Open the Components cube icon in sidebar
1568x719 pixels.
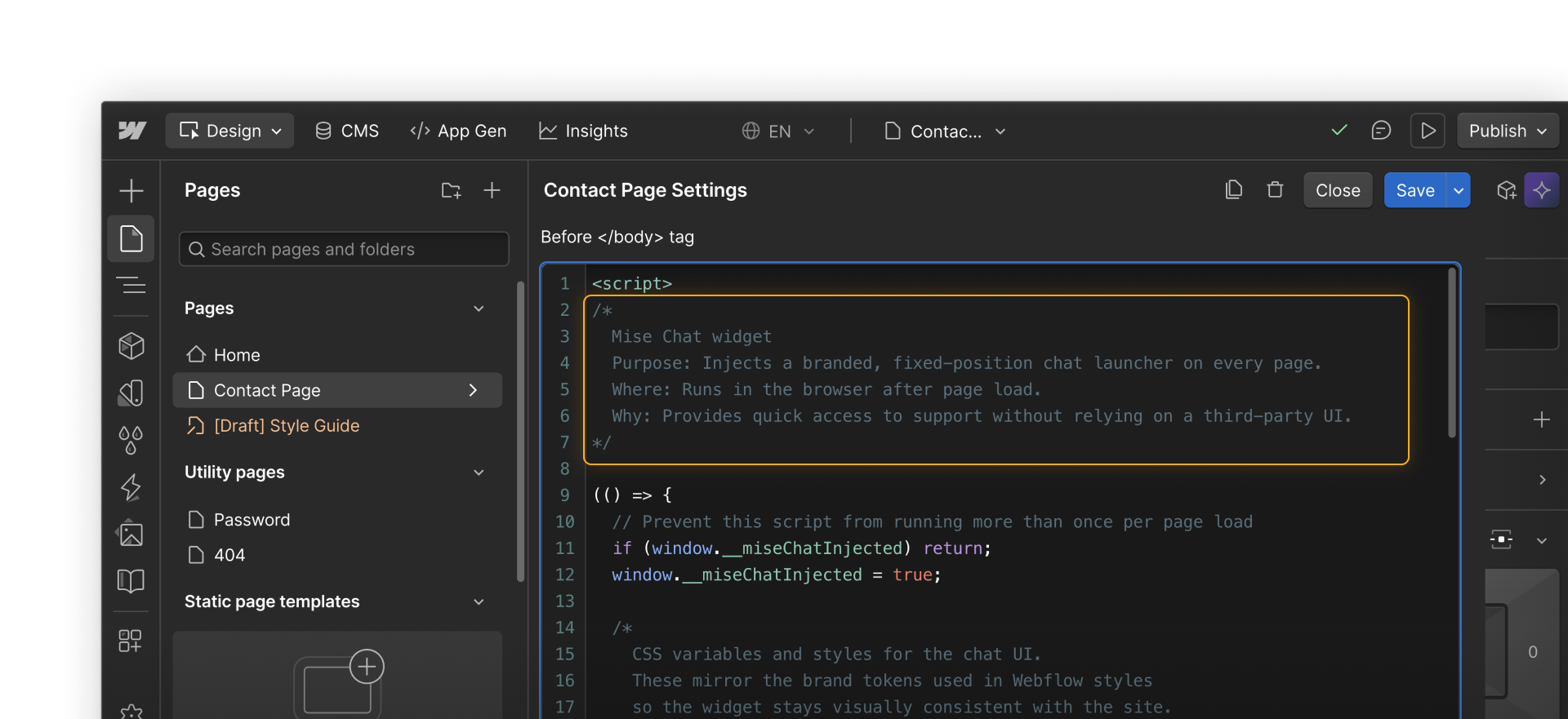click(131, 346)
